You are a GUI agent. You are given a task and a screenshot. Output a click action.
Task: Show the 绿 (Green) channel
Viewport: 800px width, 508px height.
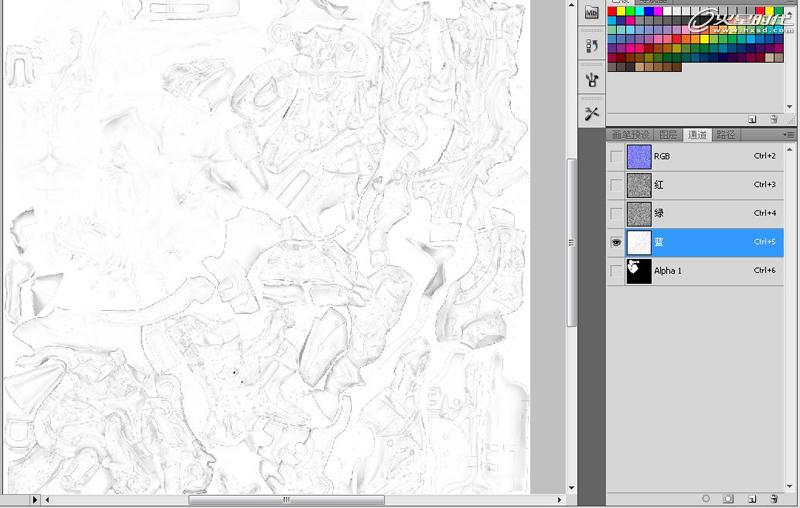tap(616, 213)
